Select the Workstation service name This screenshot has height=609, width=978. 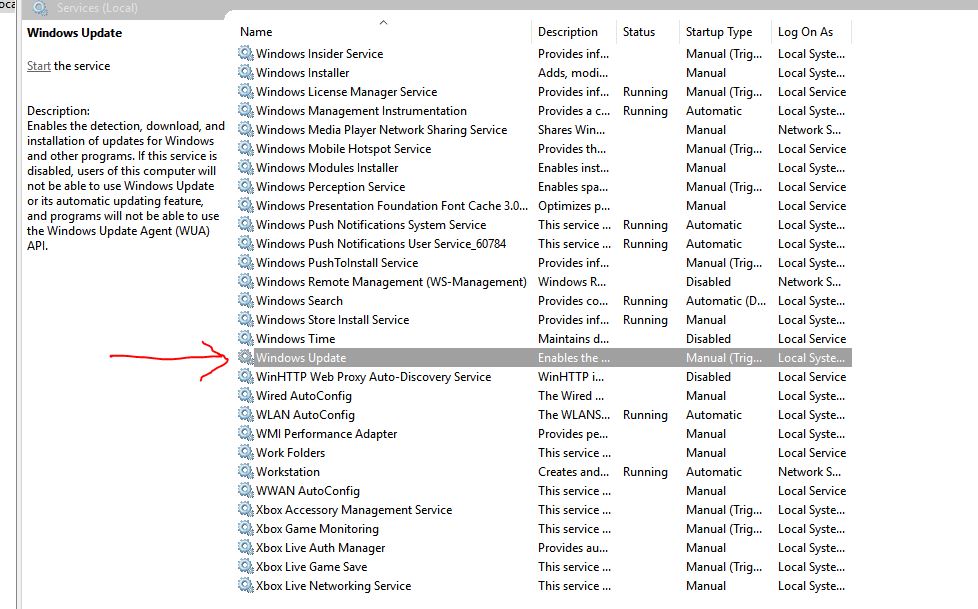point(288,471)
